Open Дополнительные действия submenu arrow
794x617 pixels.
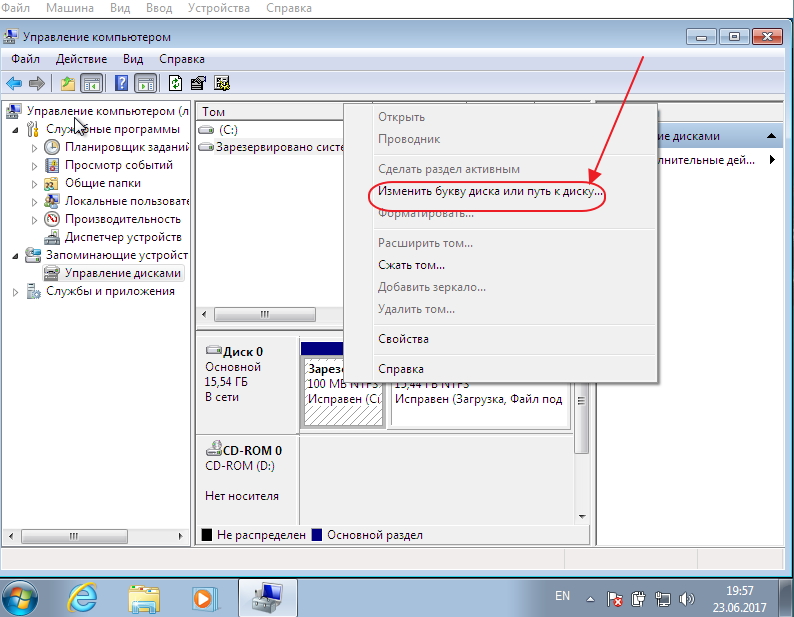click(772, 160)
